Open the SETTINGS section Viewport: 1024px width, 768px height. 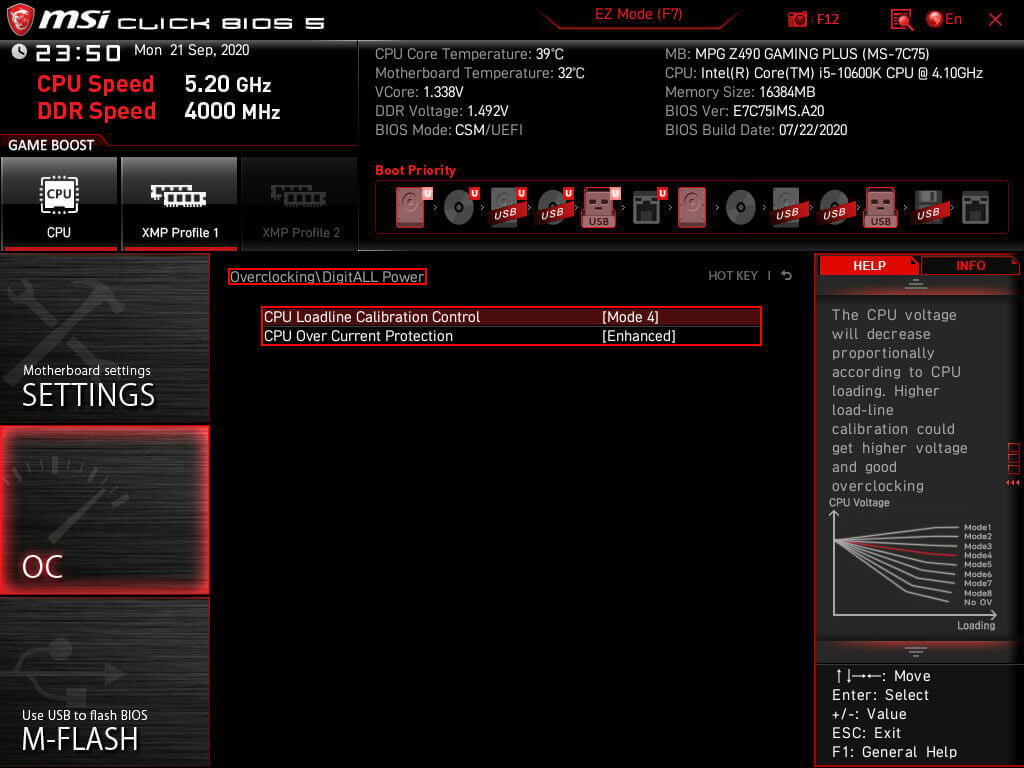pos(104,339)
